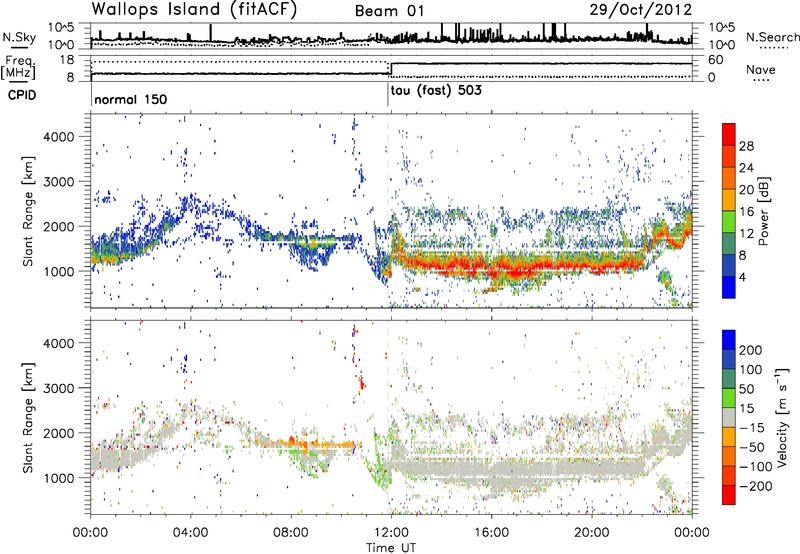Click the frequency axis '18' tick label

(x=67, y=60)
